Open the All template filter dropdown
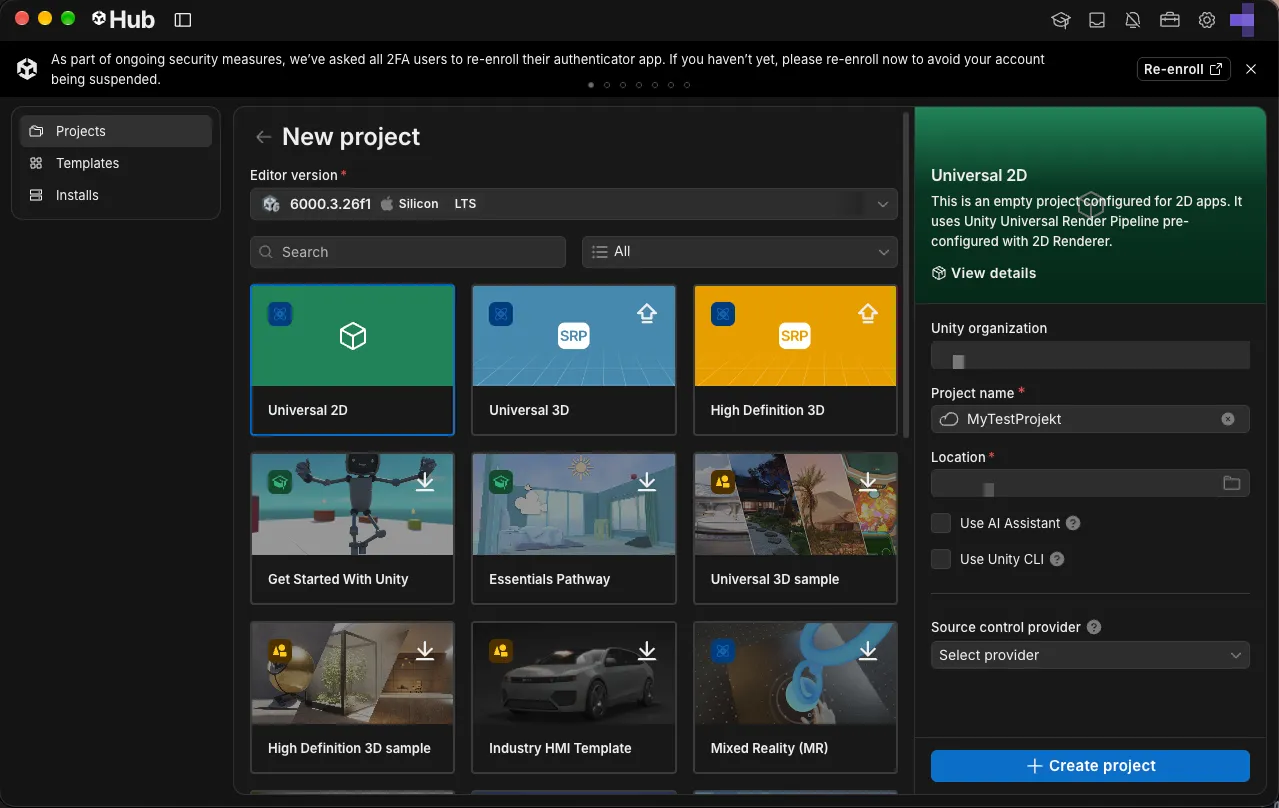Screen dimensions: 1279x808 coord(740,252)
